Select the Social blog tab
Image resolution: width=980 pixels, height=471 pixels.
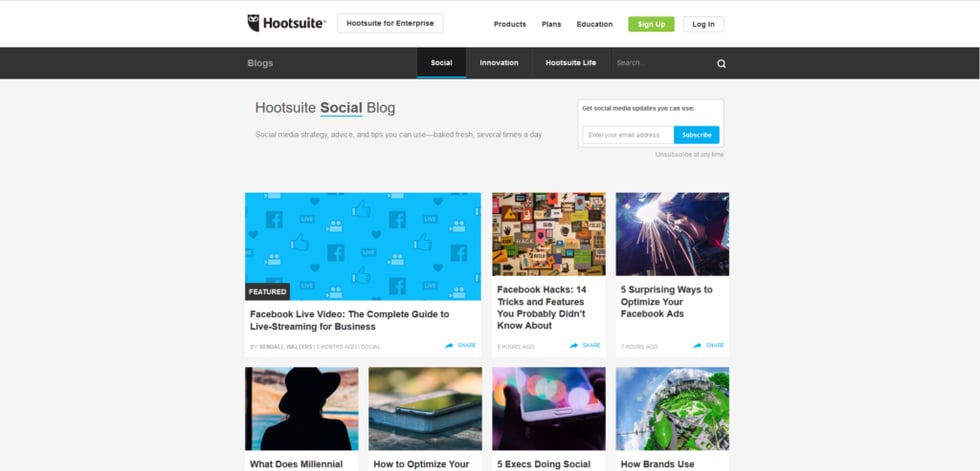pyautogui.click(x=441, y=63)
